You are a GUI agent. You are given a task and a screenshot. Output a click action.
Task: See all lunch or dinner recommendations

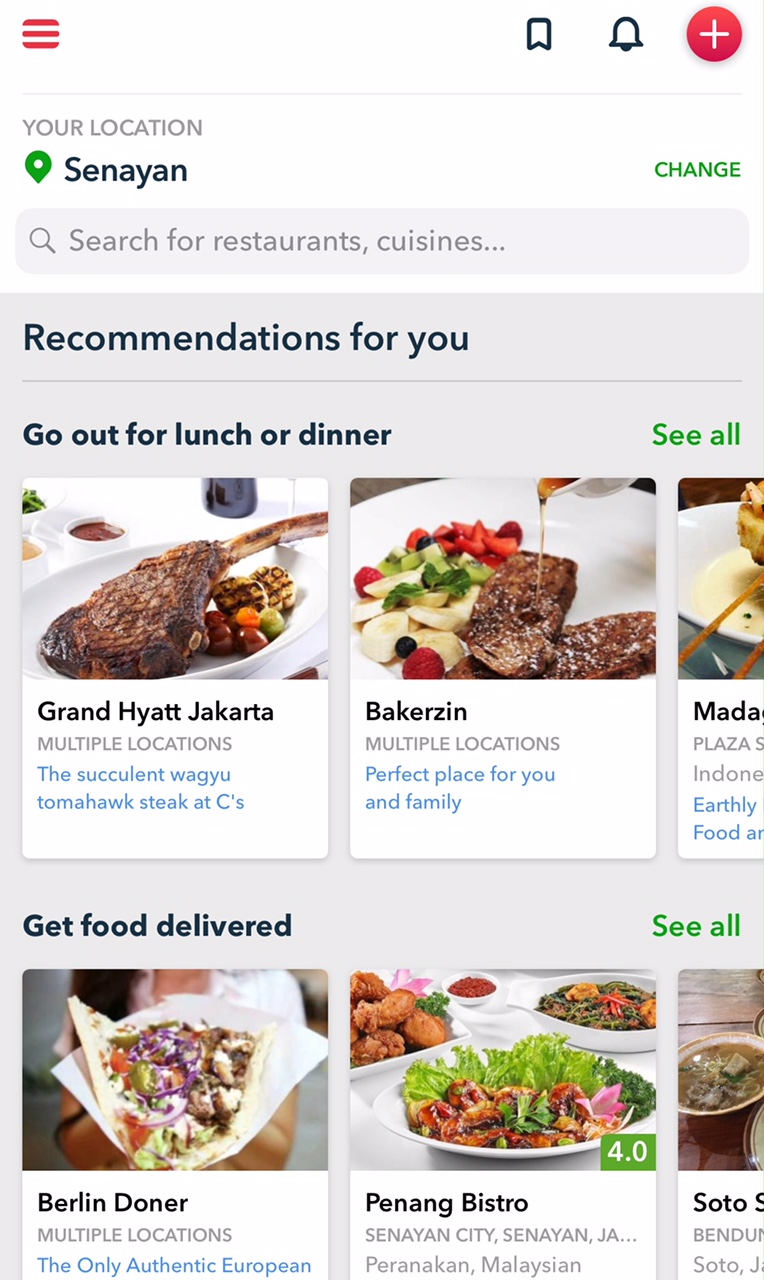(x=696, y=435)
